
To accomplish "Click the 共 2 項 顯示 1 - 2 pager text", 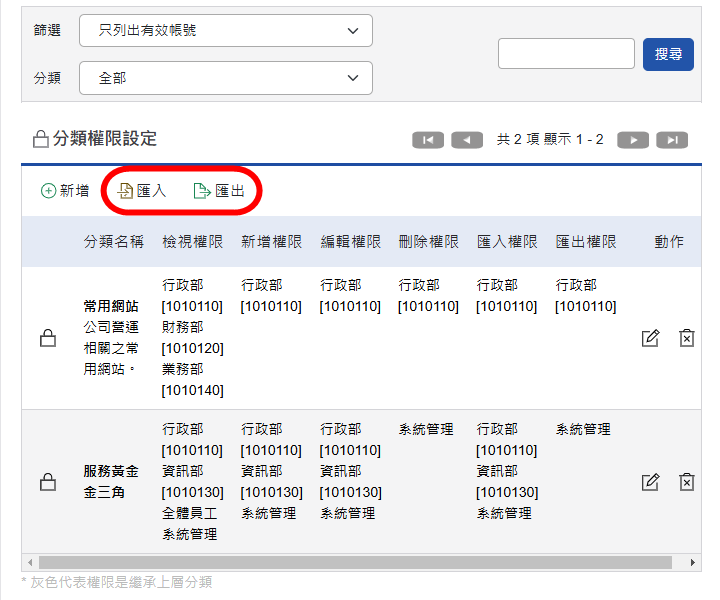I will coord(550,139).
